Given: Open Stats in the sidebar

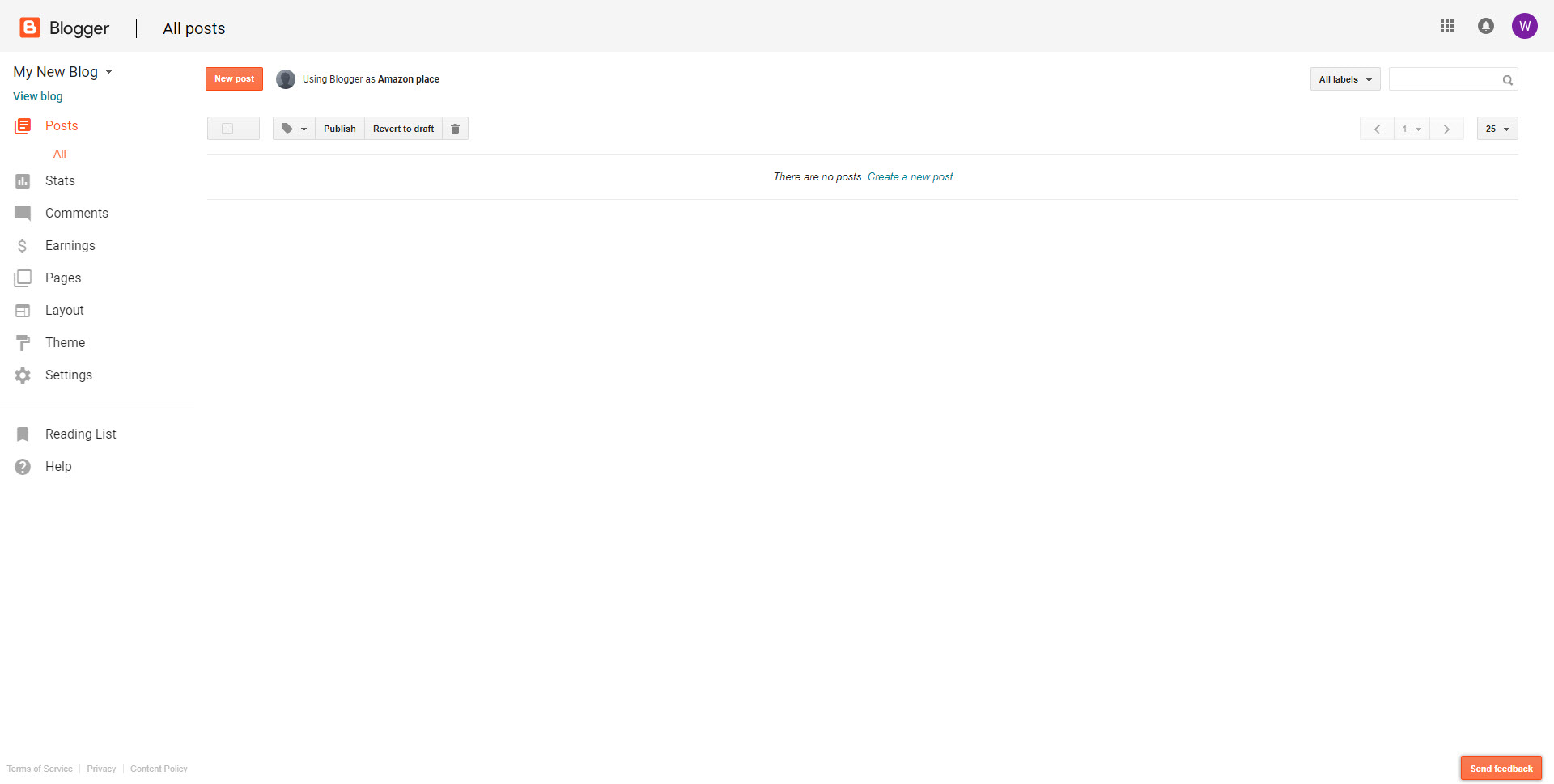Looking at the screenshot, I should pyautogui.click(x=60, y=181).
